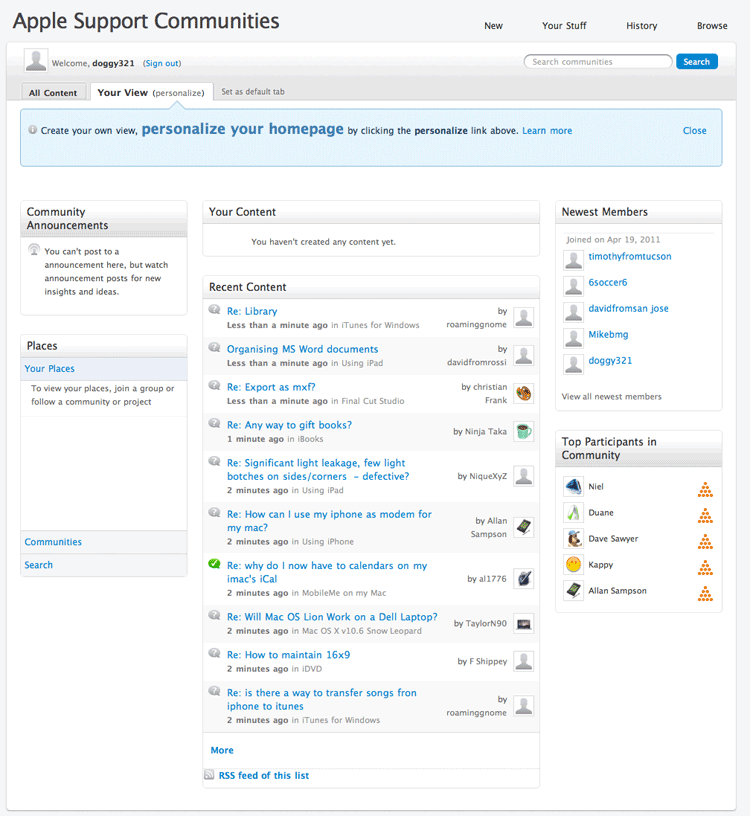Switch to the All Content tab
This screenshot has height=816, width=750.
pyautogui.click(x=53, y=93)
